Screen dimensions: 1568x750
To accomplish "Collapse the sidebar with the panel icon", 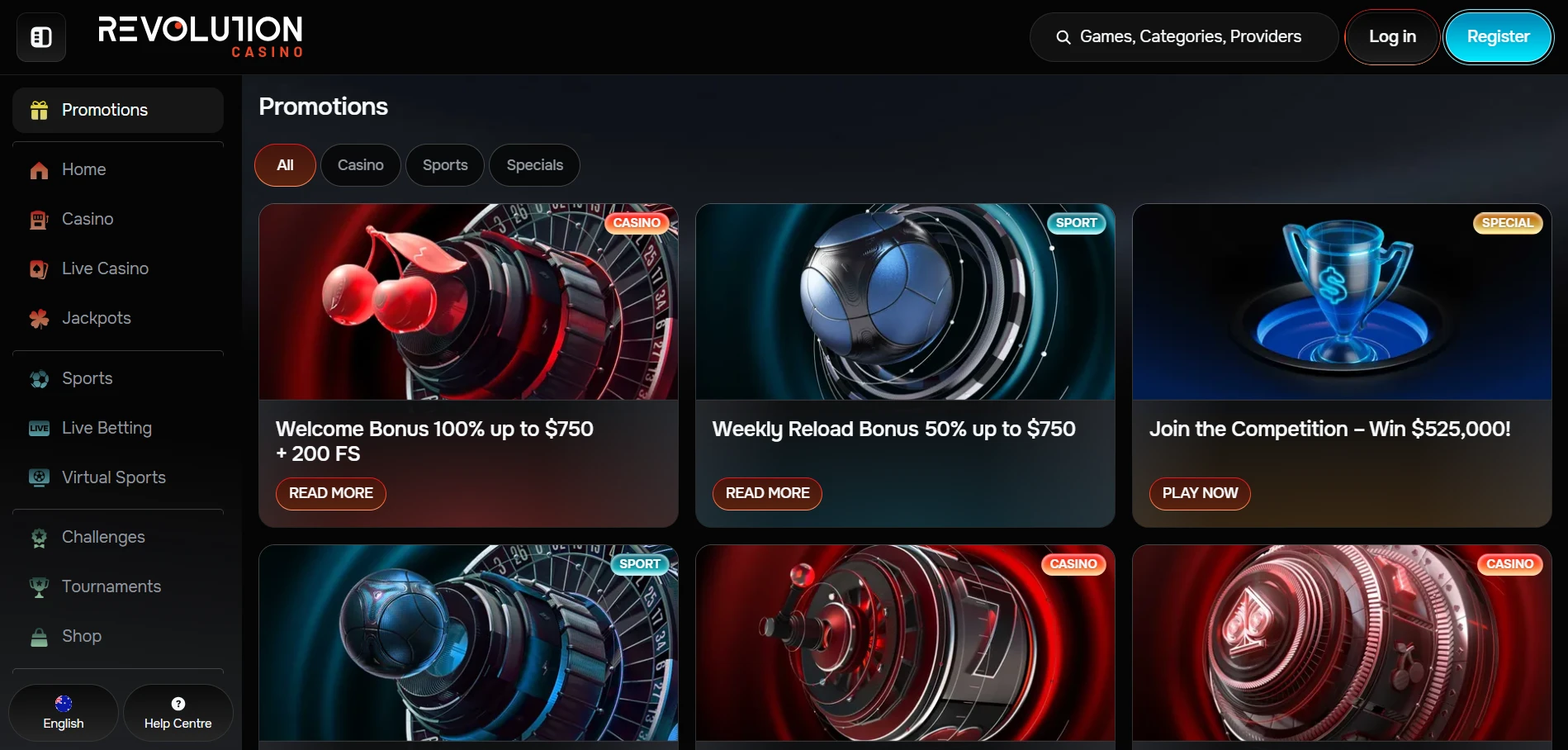I will [41, 37].
